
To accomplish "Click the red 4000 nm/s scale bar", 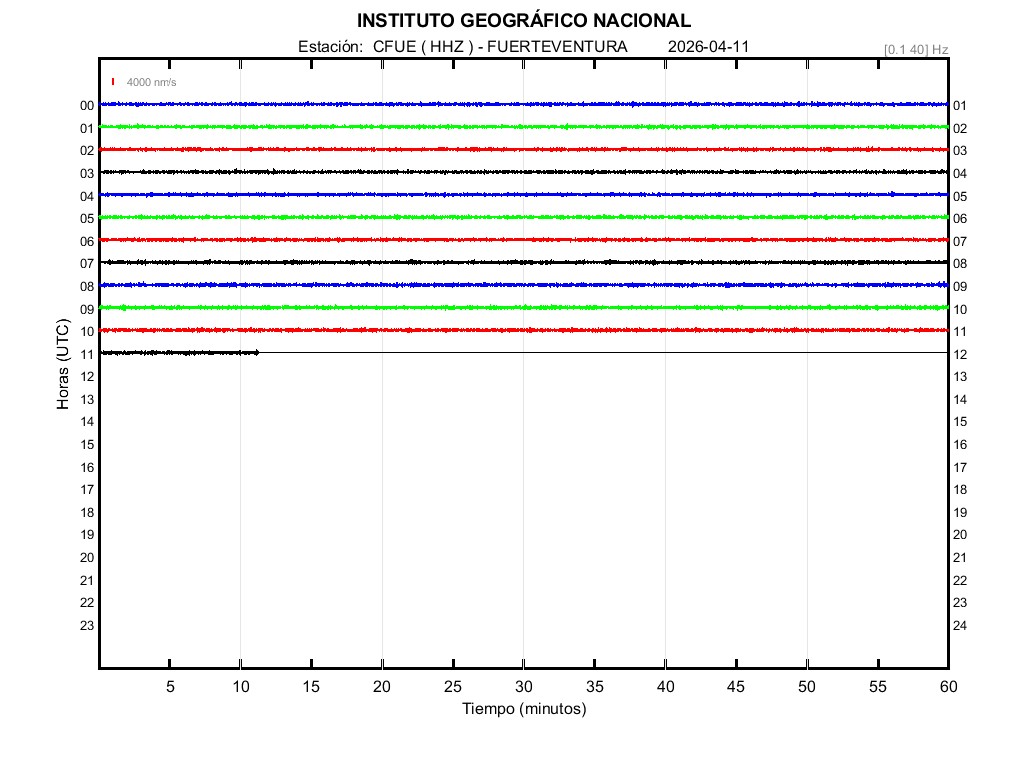I will (113, 82).
